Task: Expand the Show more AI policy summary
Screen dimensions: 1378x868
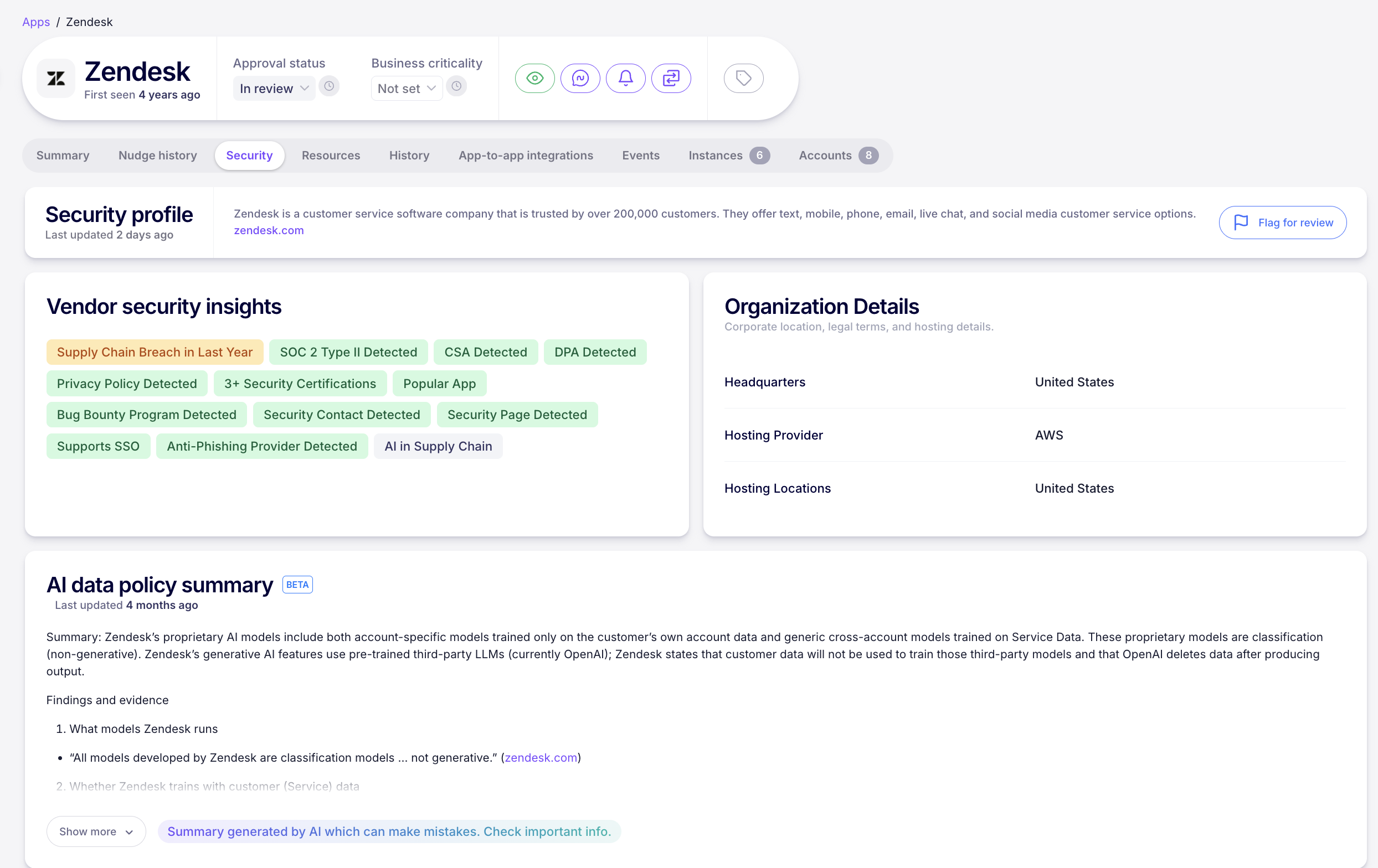Action: 96,831
